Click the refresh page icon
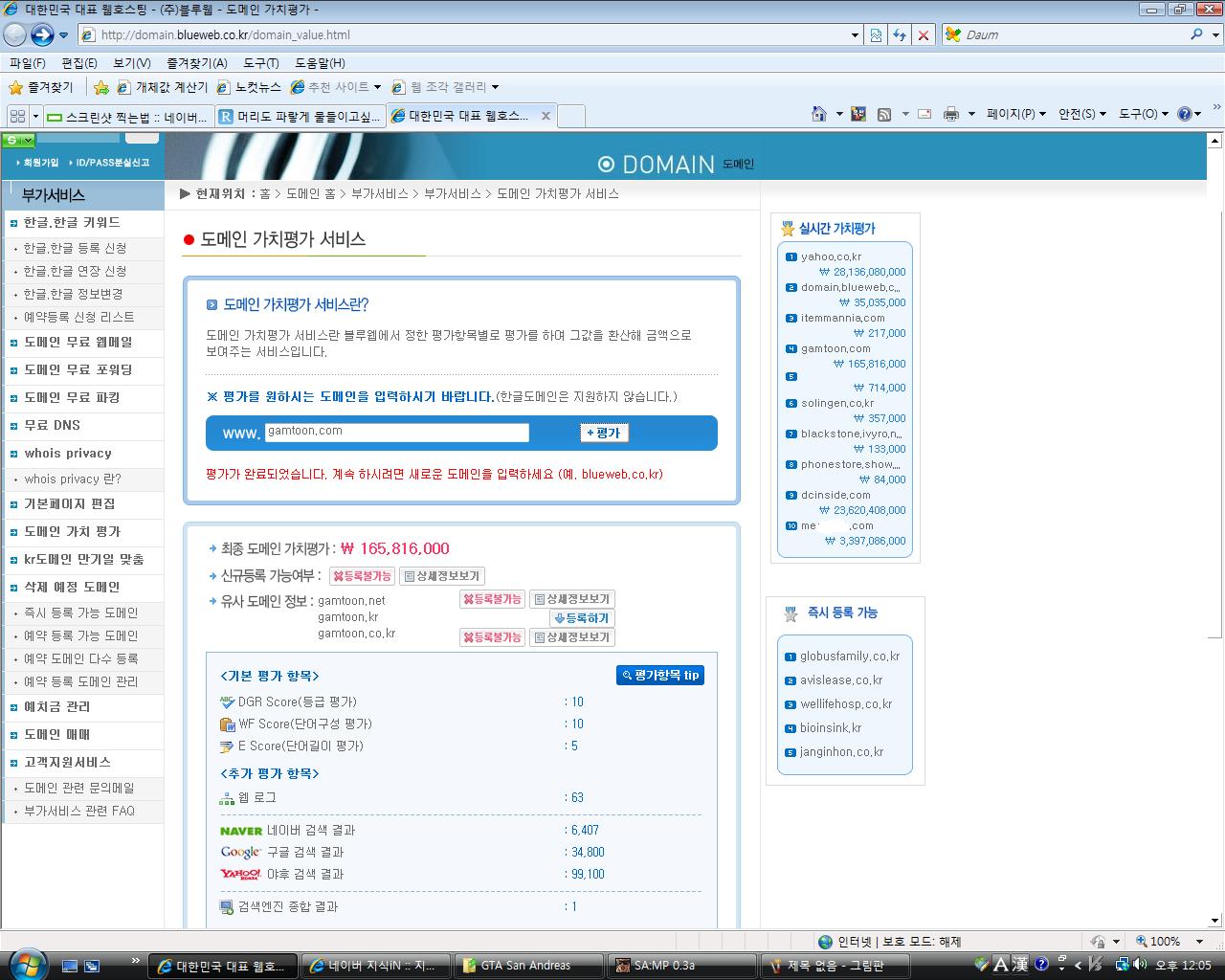The height and width of the screenshot is (980, 1225). [900, 35]
